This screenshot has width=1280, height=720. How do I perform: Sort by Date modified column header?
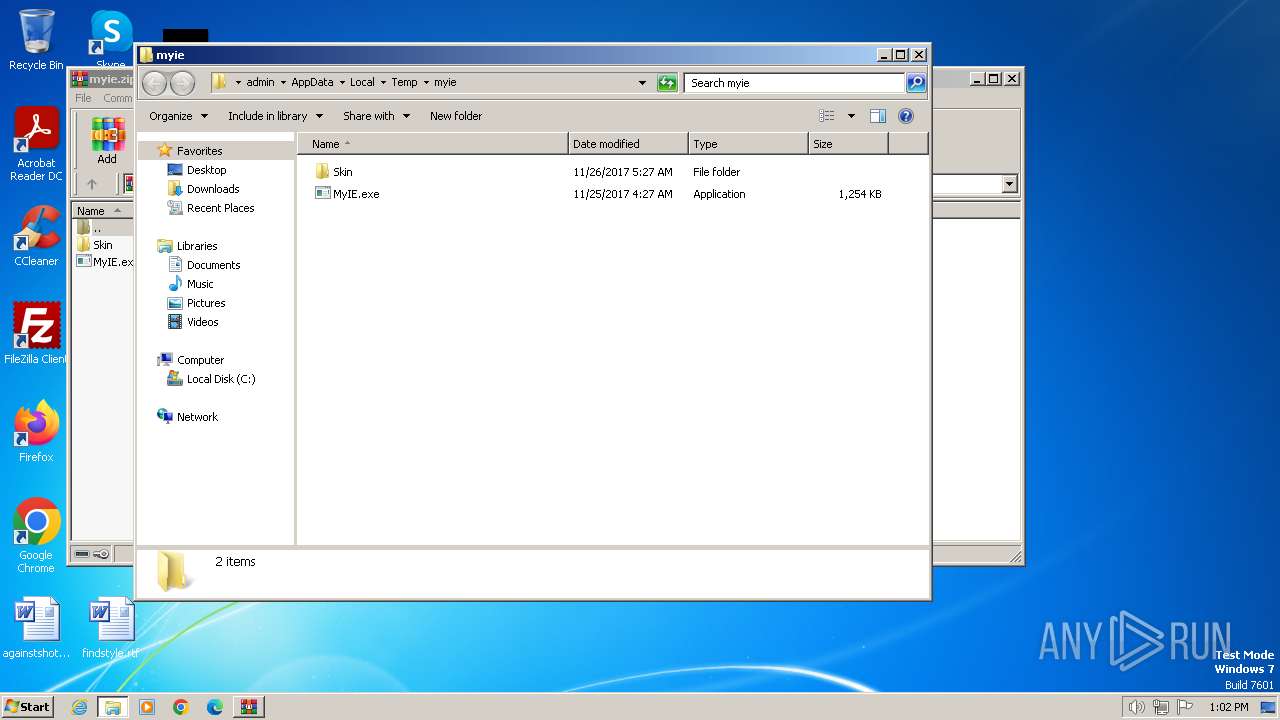click(x=628, y=144)
